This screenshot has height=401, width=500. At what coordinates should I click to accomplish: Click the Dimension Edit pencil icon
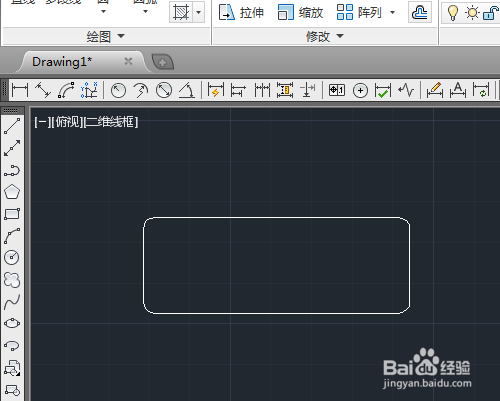point(435,90)
